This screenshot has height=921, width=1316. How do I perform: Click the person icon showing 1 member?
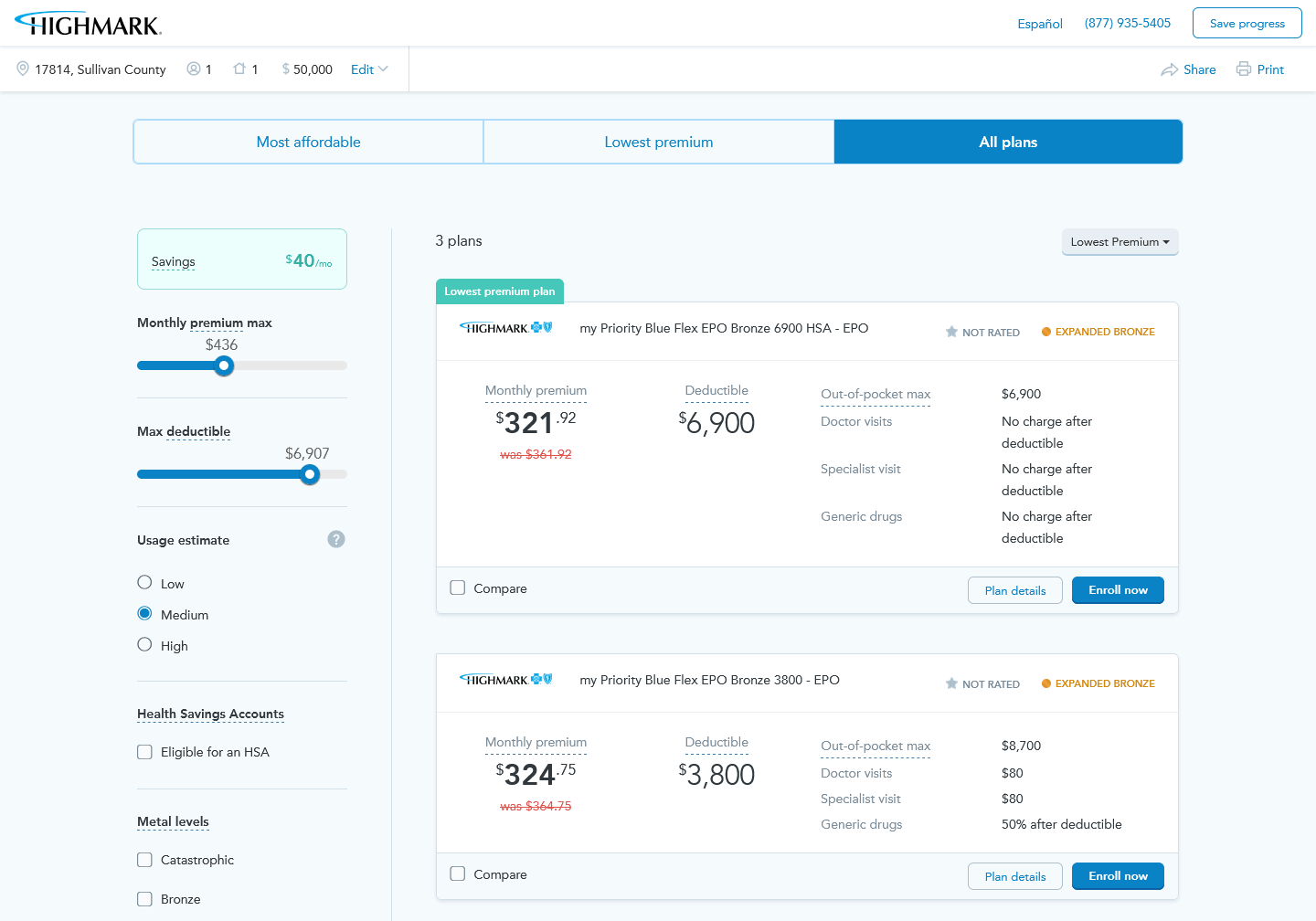(x=194, y=69)
